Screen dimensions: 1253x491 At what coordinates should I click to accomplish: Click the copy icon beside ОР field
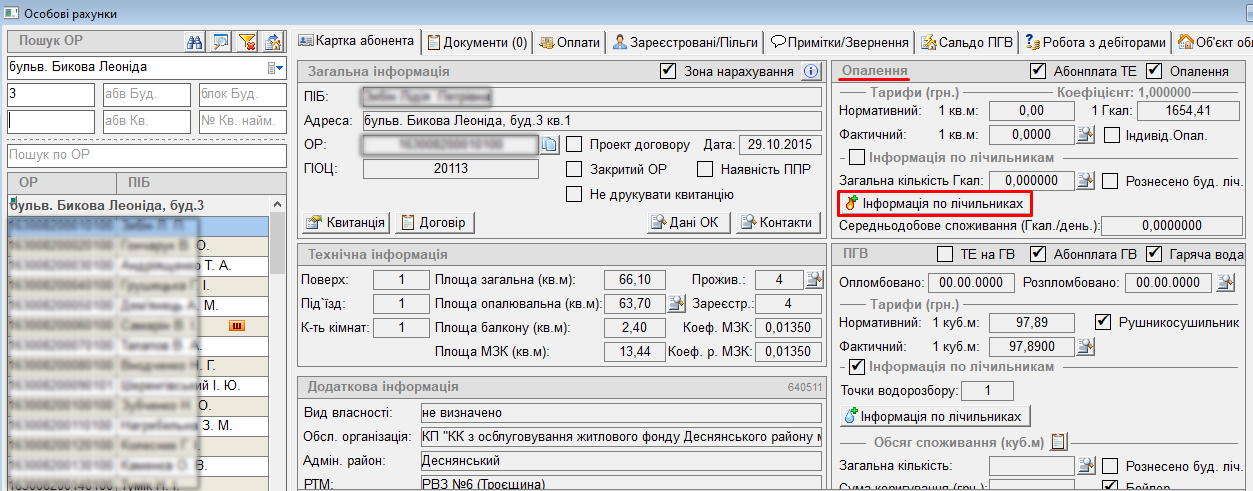[549, 145]
